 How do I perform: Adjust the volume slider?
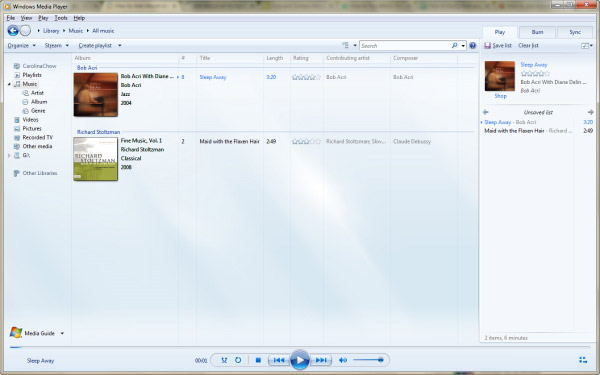pyautogui.click(x=368, y=360)
